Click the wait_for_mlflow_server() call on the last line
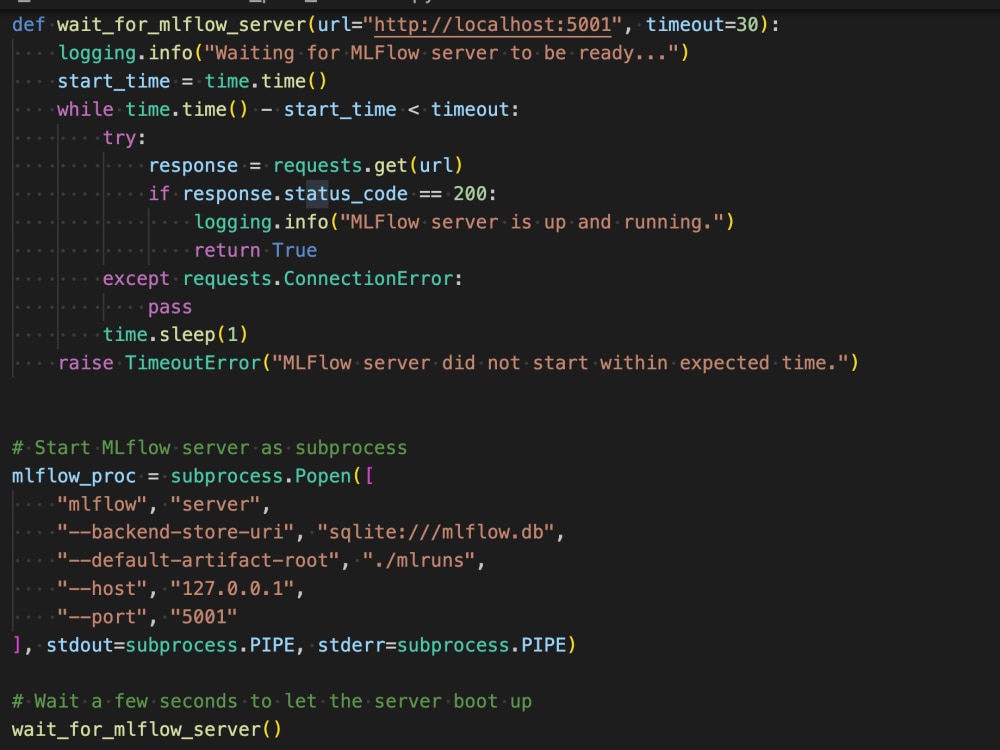Viewport: 1000px width, 750px height. click(147, 729)
